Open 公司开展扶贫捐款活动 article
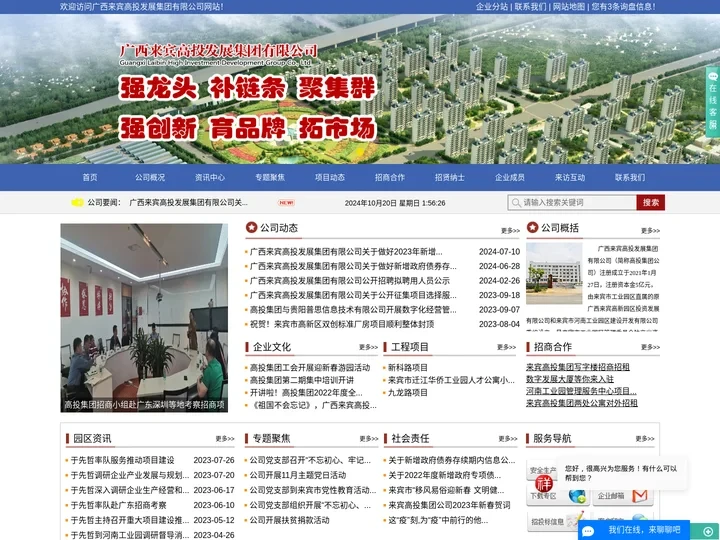This screenshot has height=540, width=720. click(x=289, y=520)
